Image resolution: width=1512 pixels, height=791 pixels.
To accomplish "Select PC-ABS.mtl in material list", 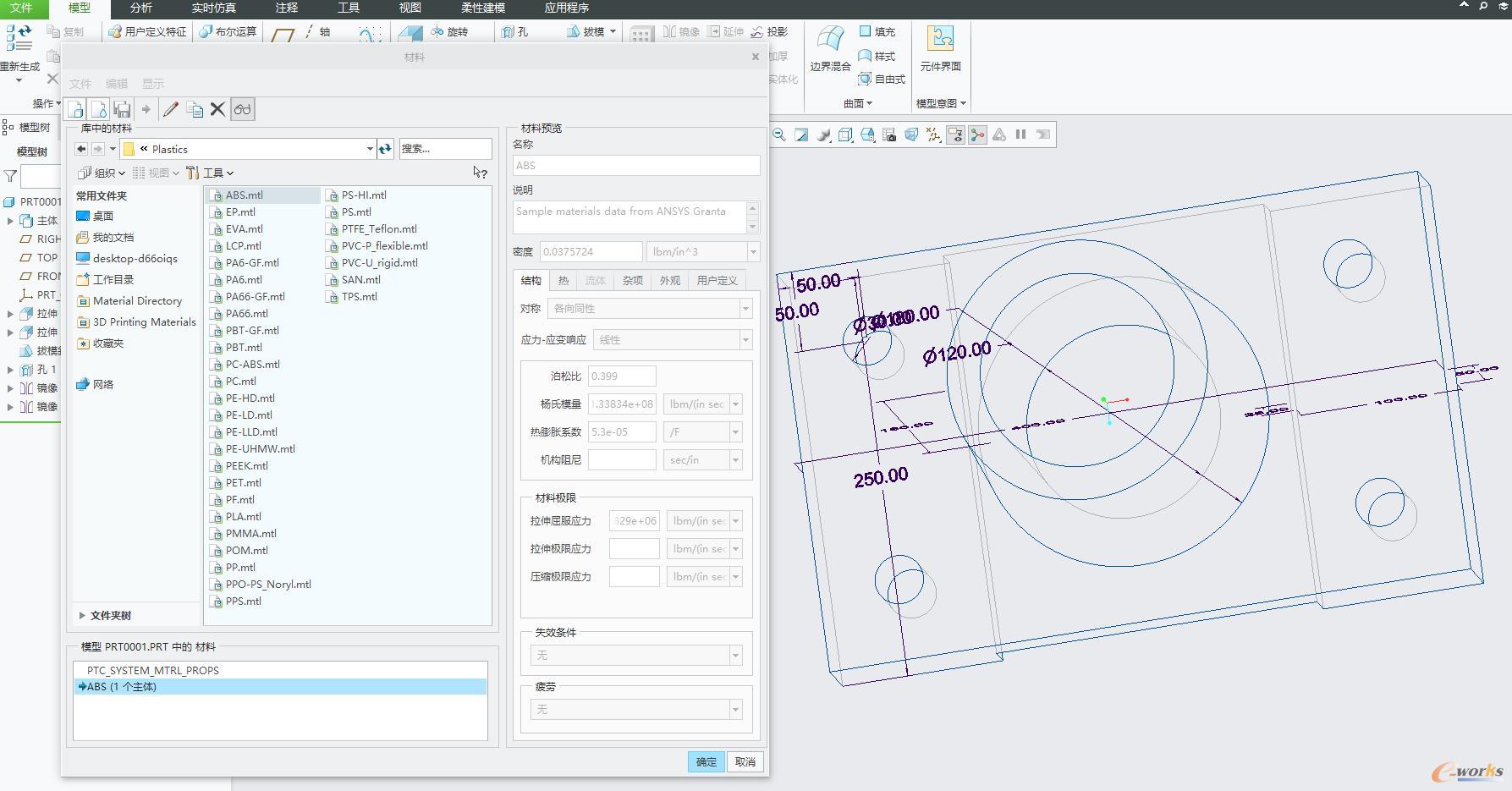I will click(245, 365).
